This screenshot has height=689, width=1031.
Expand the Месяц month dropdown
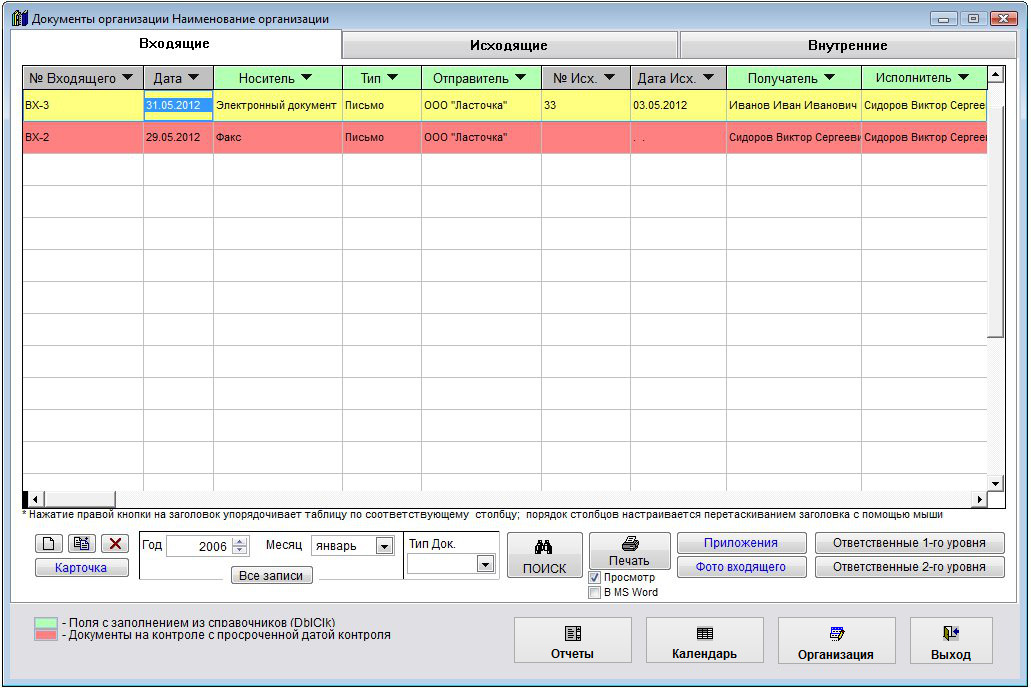[x=384, y=546]
